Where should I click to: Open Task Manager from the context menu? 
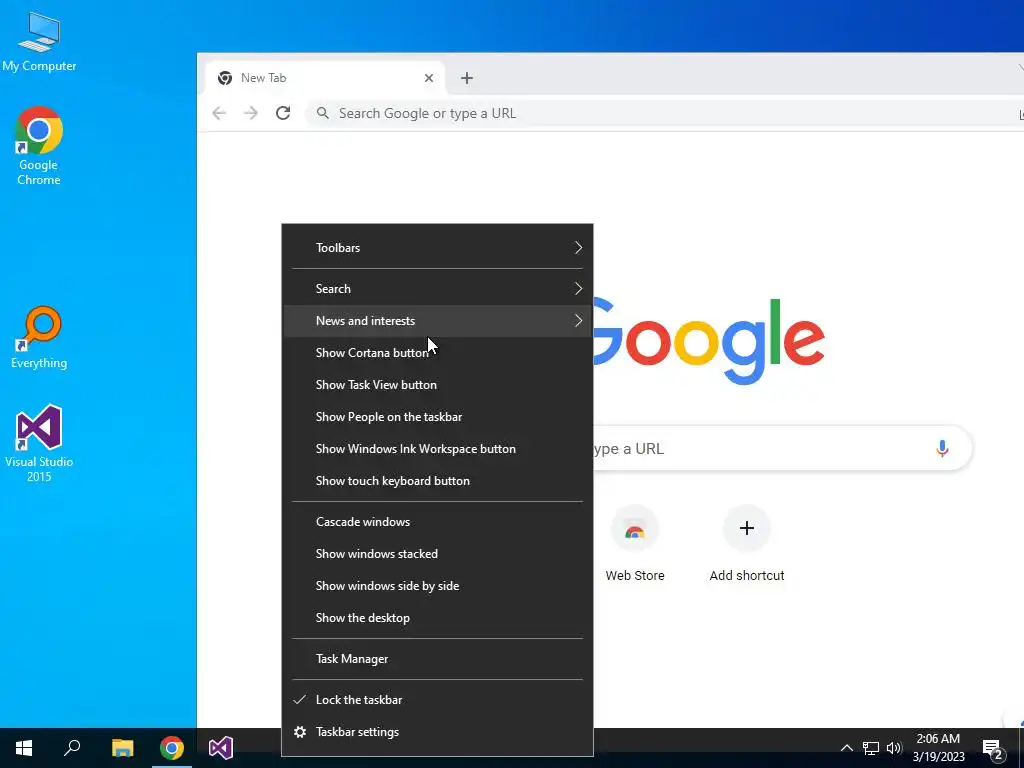[x=437, y=659]
